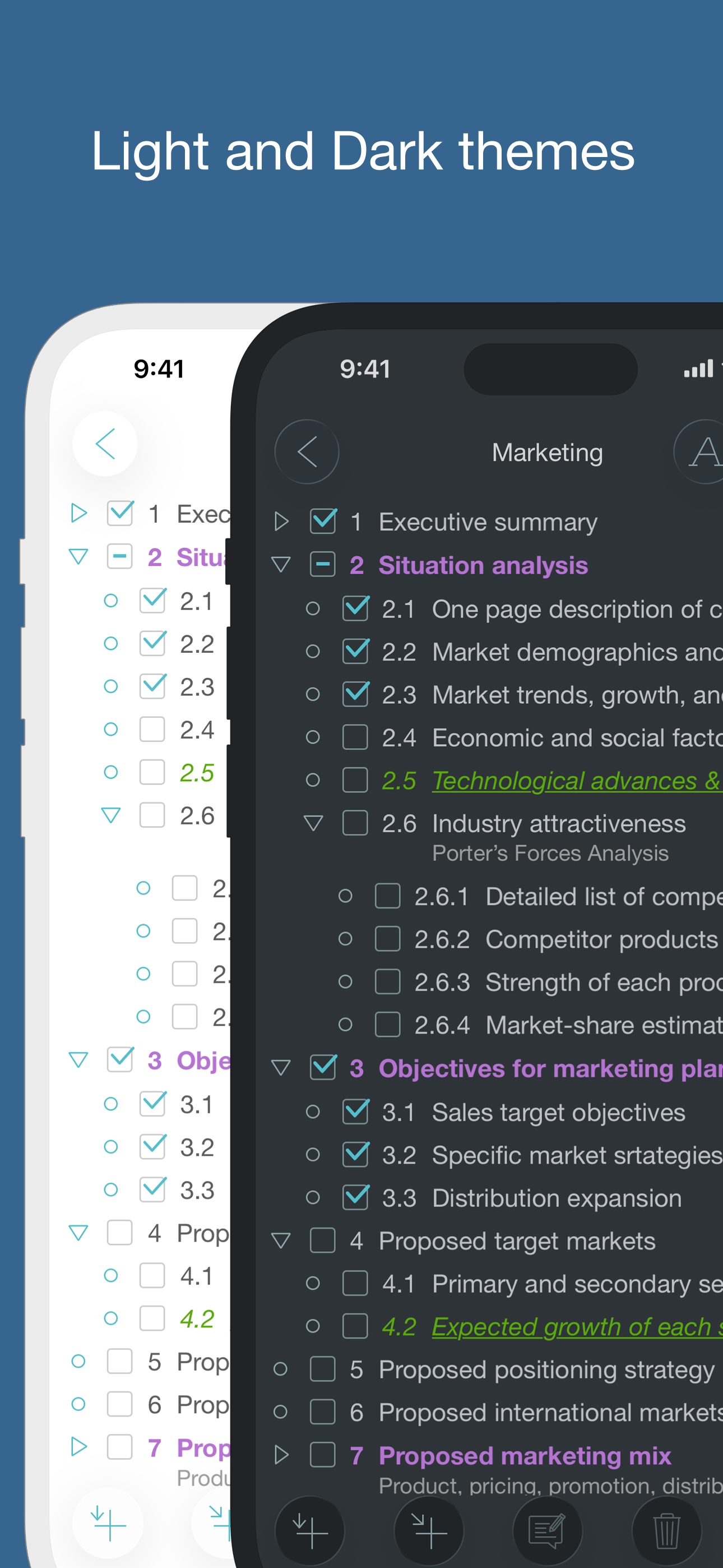Select row 'Situation analysis'
Image resolution: width=723 pixels, height=1568 pixels.
[x=483, y=565]
